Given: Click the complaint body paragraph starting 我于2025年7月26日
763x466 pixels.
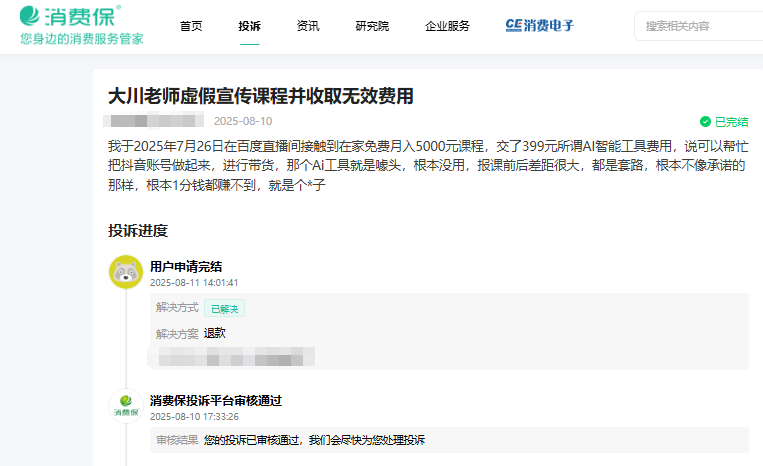Looking at the screenshot, I should tap(428, 165).
